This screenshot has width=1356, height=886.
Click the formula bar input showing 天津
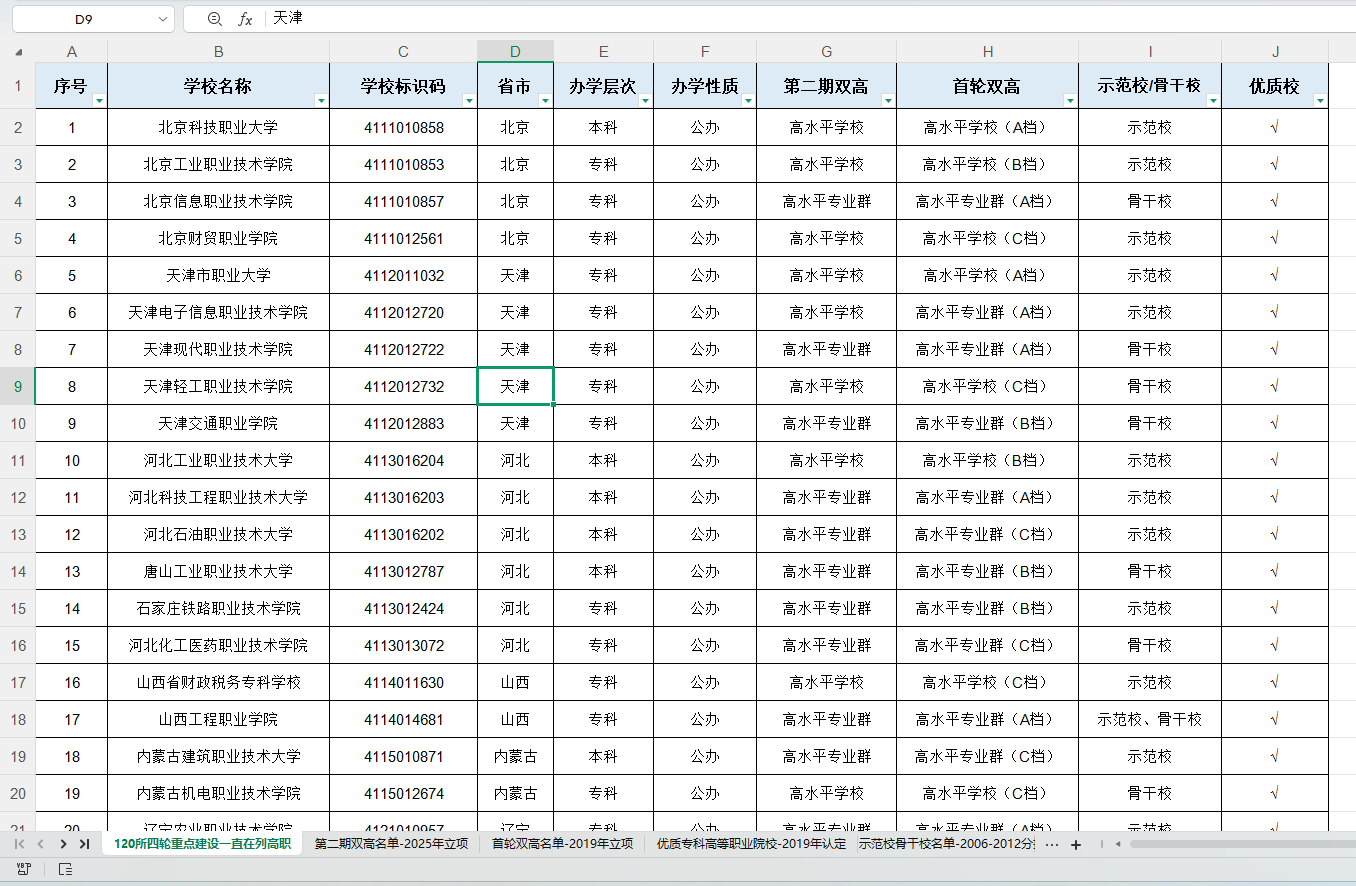pyautogui.click(x=700, y=19)
